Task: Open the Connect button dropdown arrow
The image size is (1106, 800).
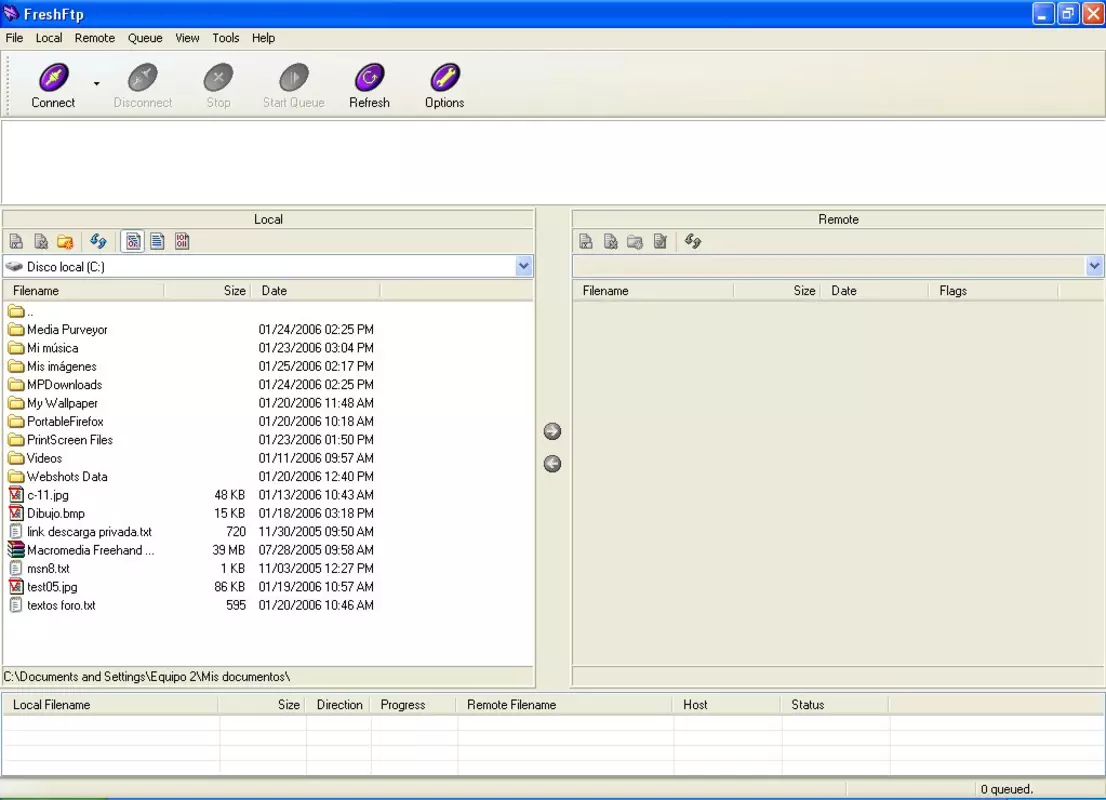Action: point(97,83)
